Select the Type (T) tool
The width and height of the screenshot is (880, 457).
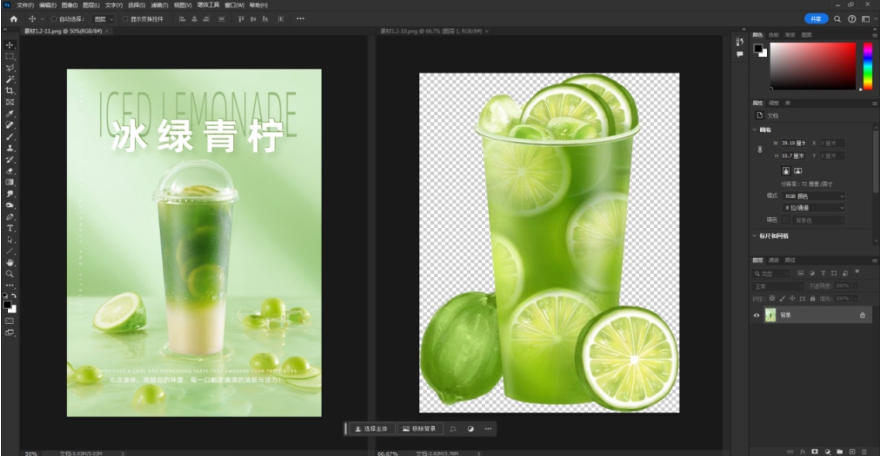click(10, 228)
